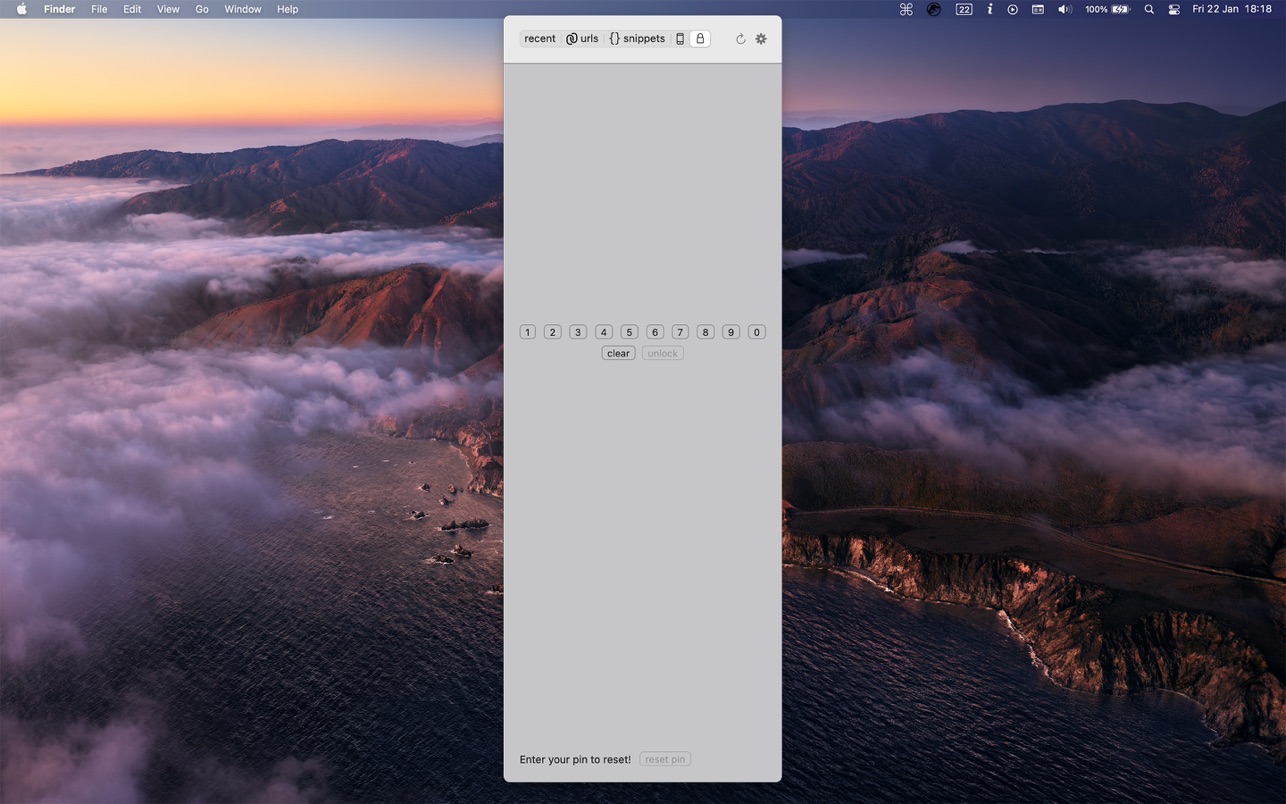Click the circled play menu bar icon
The width and height of the screenshot is (1286, 804).
click(x=1013, y=9)
